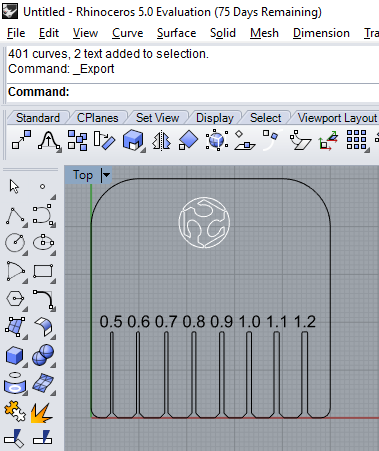The width and height of the screenshot is (379, 451).
Task: Switch to the Set View tab
Action: pyautogui.click(x=157, y=118)
